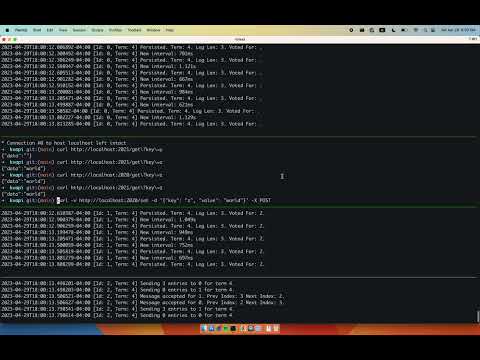The image size is (480, 360).
Task: Click the Focus moon icon in menu bar
Action: pos(393,30)
